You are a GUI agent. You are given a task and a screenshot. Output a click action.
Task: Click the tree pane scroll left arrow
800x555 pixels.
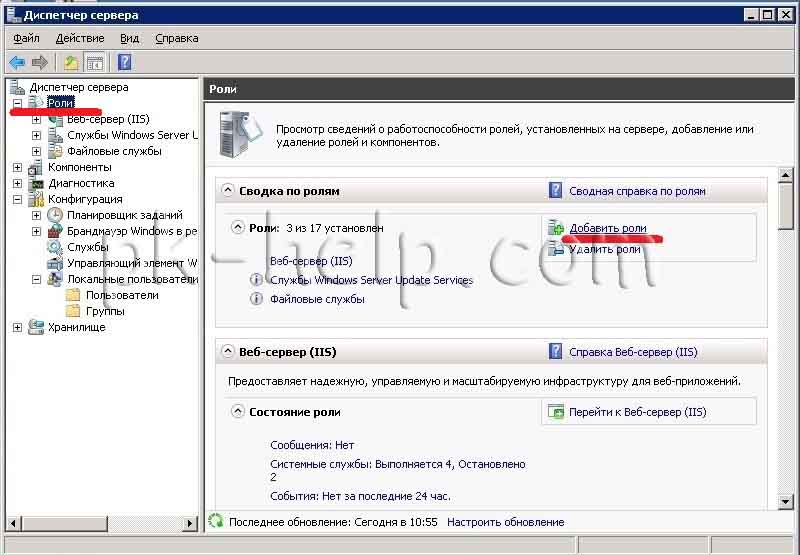click(13, 523)
